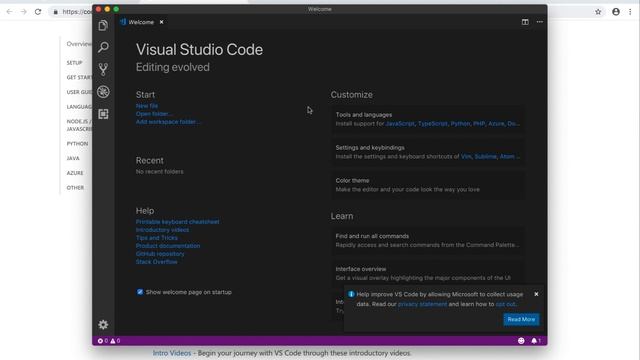Open the Source Control view

click(x=103, y=69)
